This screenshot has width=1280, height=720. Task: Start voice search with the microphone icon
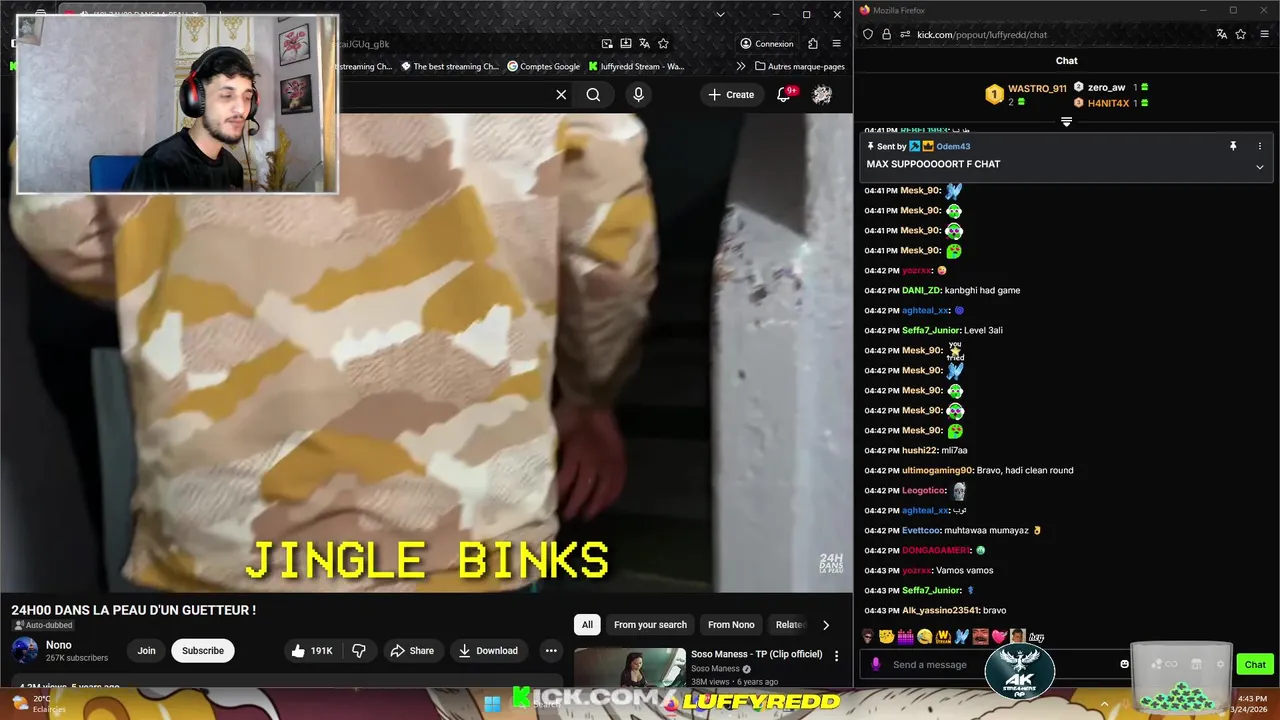[638, 94]
